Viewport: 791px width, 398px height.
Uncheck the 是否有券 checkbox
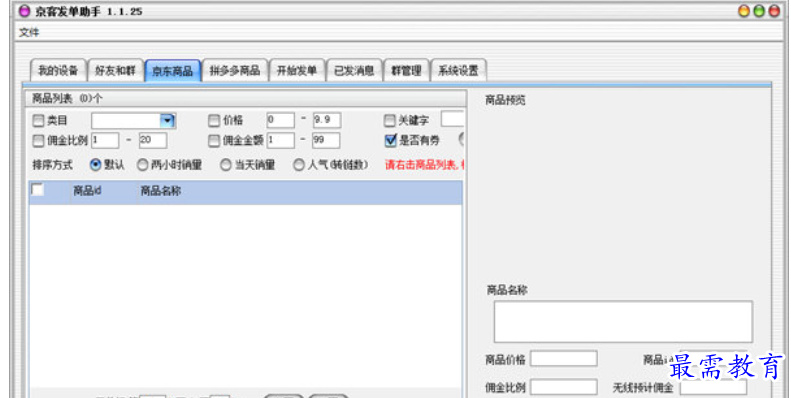tap(390, 140)
